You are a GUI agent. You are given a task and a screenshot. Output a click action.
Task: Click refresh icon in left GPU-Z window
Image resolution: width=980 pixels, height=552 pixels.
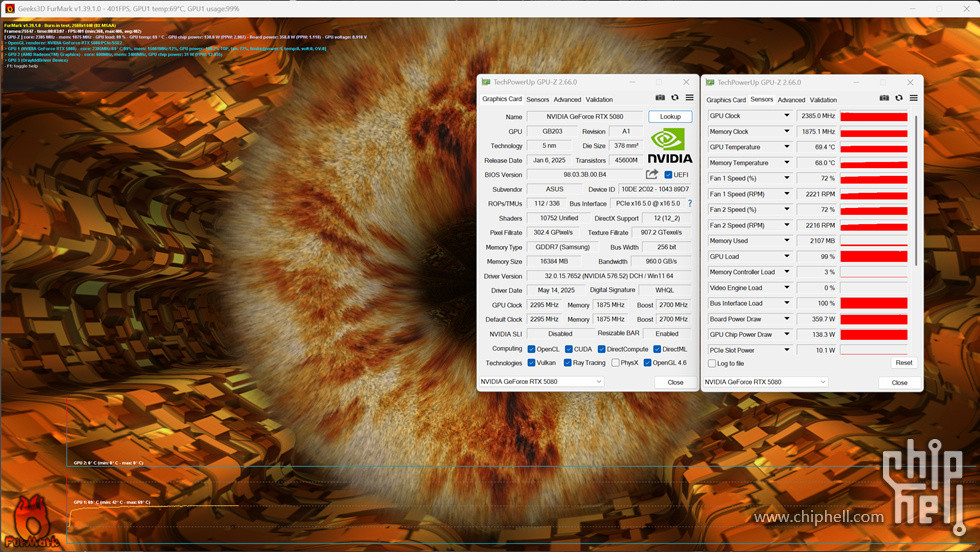point(675,98)
